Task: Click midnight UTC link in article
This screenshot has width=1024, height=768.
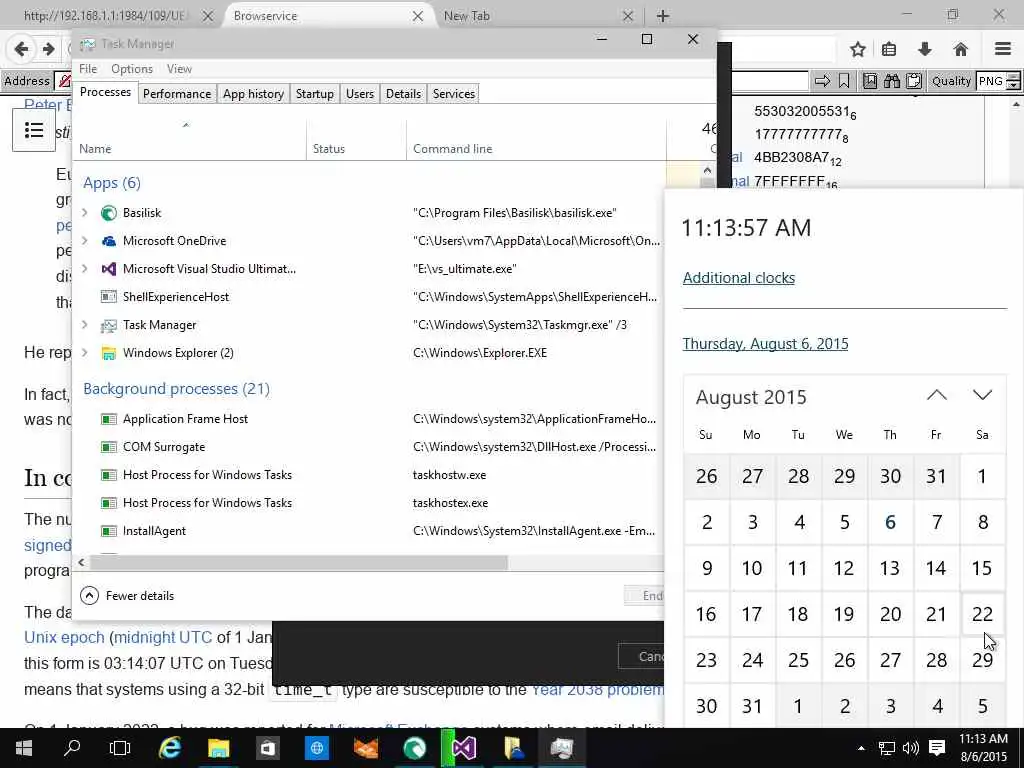Action: (163, 637)
